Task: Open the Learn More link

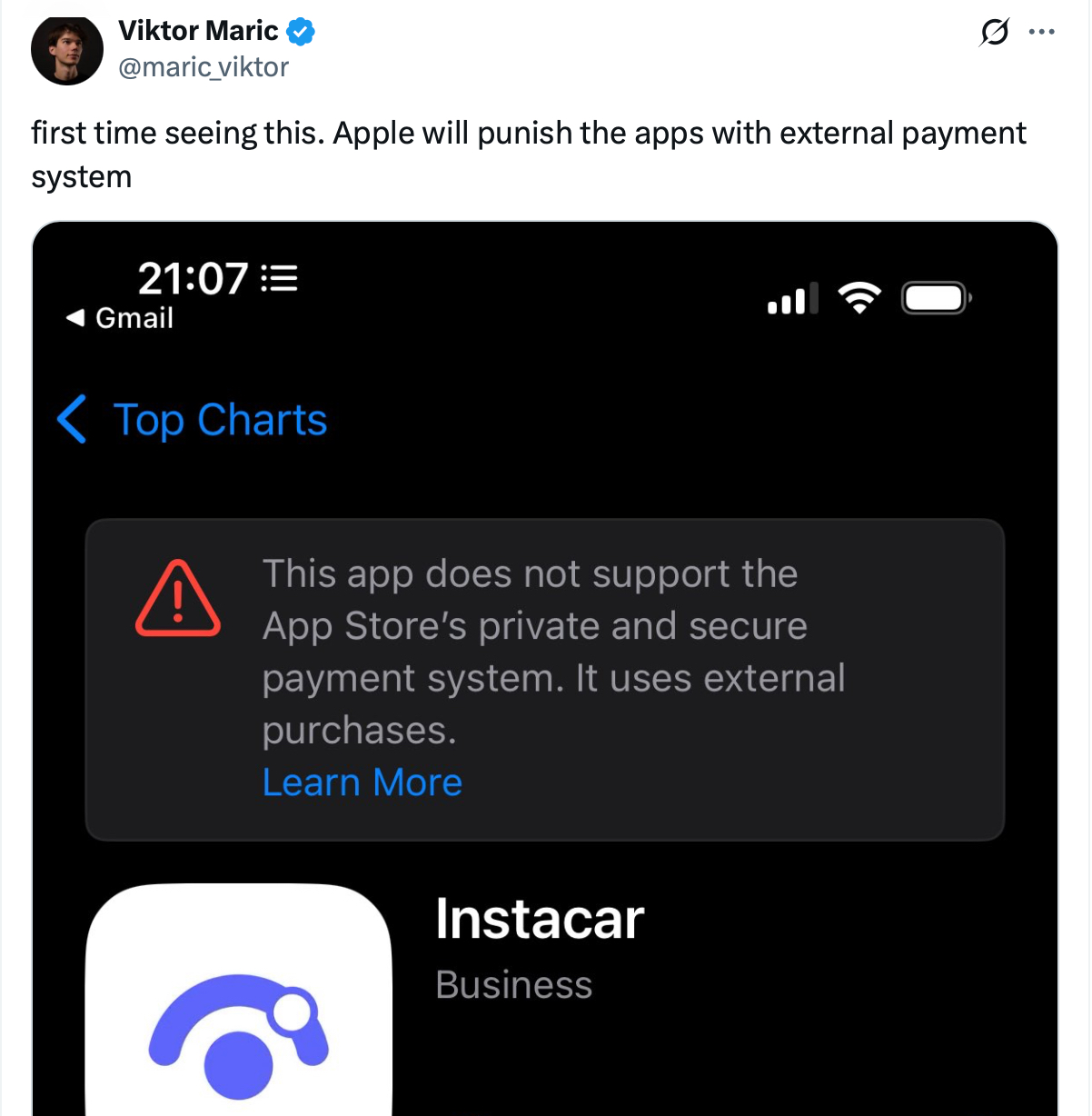Action: pos(362,782)
